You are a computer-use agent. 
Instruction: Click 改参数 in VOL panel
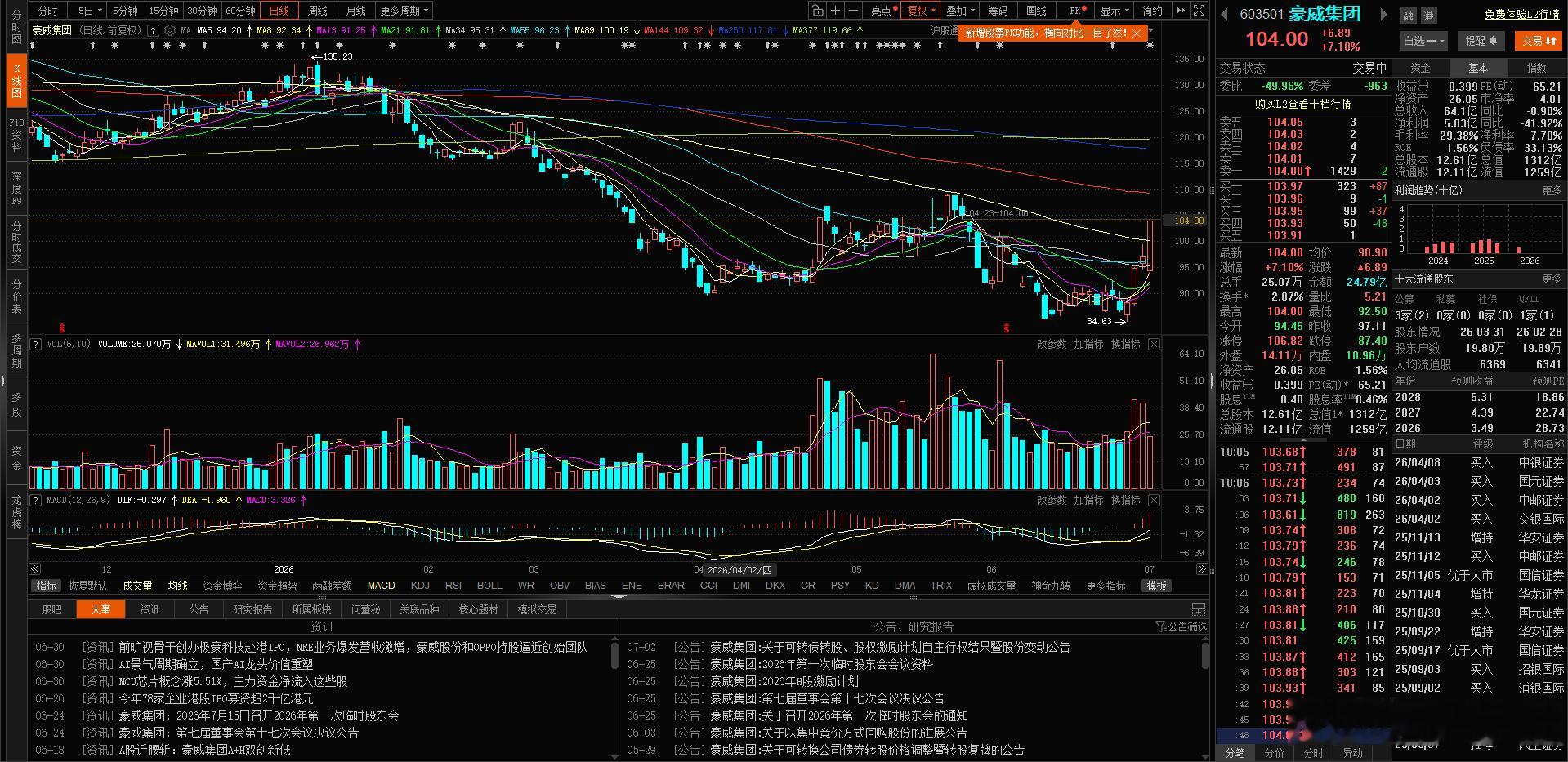coord(1052,345)
